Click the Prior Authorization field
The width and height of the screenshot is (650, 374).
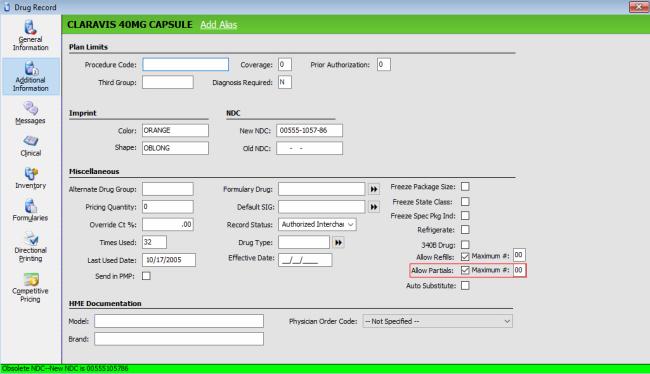point(383,64)
